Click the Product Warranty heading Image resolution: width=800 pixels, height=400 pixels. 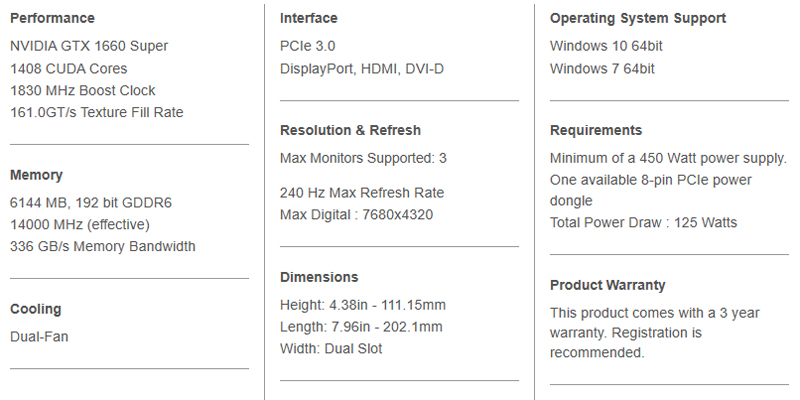[608, 285]
